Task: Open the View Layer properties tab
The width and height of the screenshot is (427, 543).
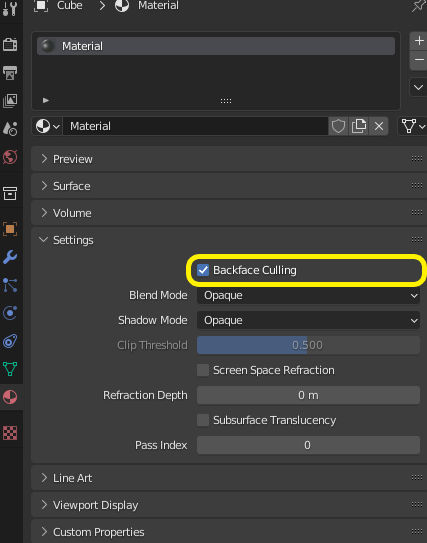Action: [x=10, y=101]
